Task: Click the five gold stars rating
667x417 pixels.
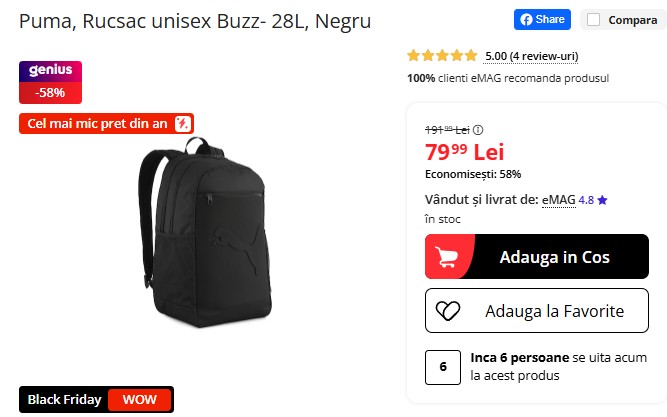Action: tap(442, 55)
